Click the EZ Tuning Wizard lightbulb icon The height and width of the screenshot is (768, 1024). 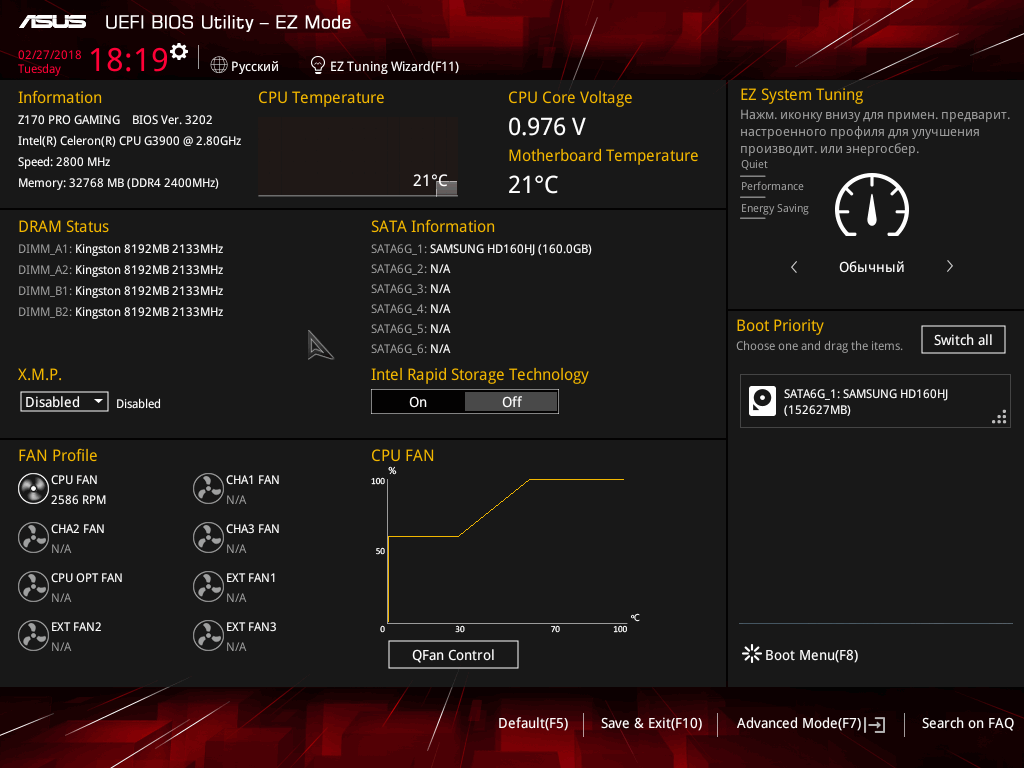coord(317,65)
